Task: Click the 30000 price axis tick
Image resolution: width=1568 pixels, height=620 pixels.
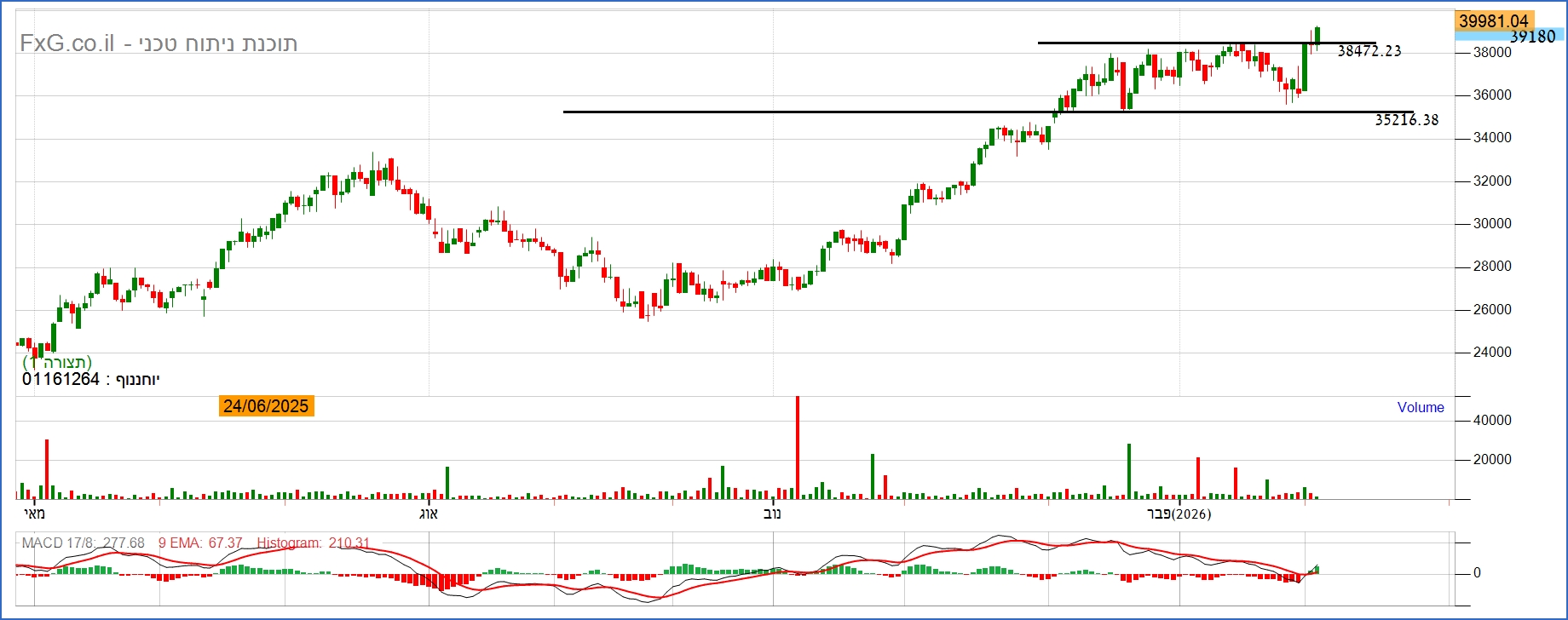Action: 1493,223
